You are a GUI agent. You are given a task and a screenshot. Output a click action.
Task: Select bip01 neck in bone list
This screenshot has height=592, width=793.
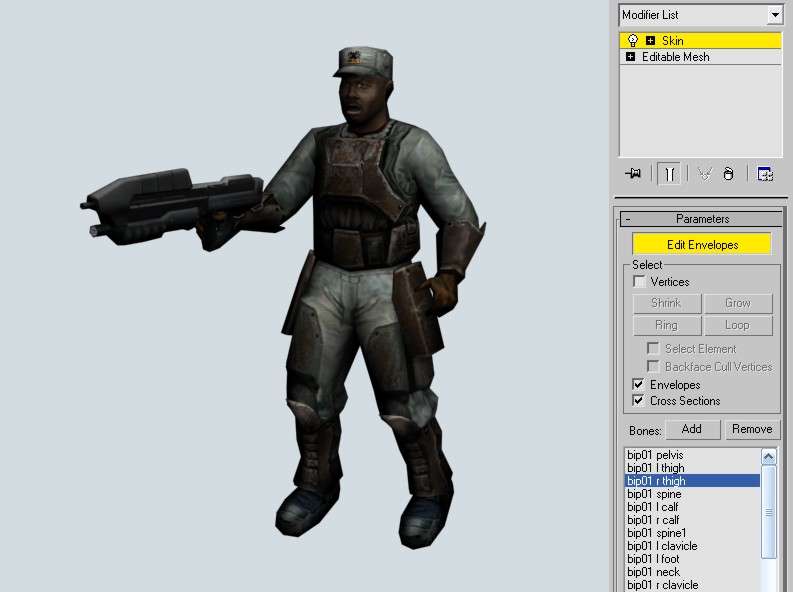653,572
